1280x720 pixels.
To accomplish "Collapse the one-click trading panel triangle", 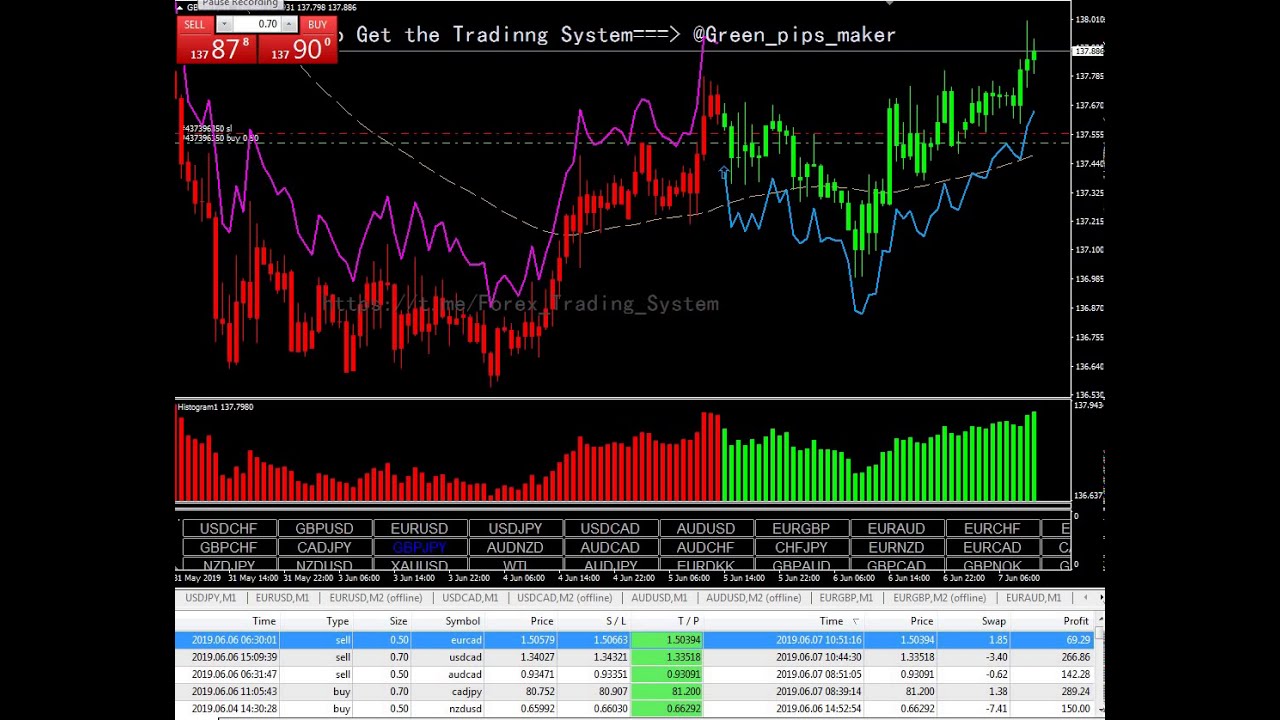I will click(180, 8).
